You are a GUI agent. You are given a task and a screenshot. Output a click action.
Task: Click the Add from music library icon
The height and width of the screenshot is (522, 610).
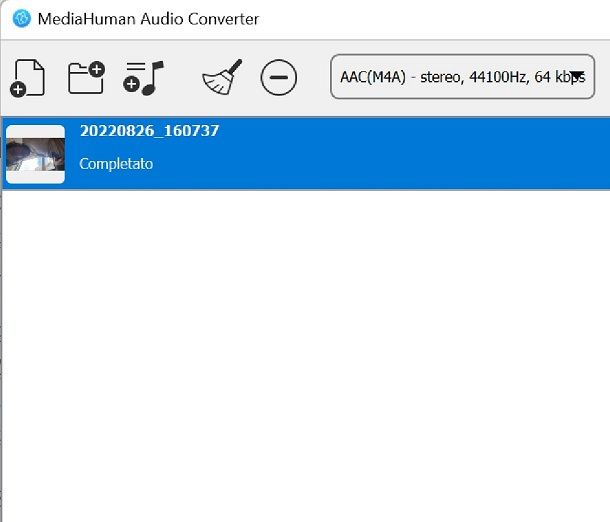click(x=144, y=78)
